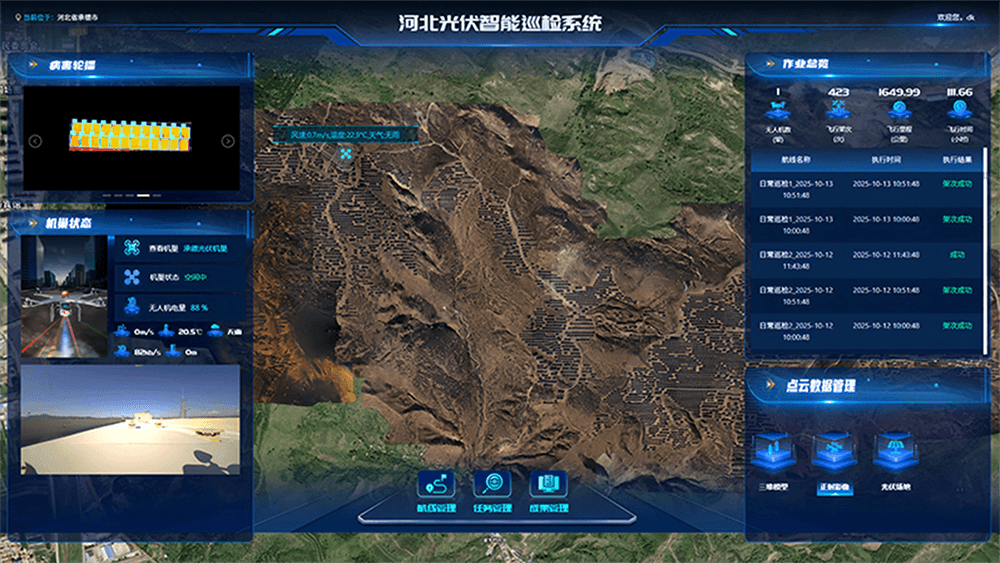
Task: Show previous image in 病害轮播 carousel
Action: 36,141
